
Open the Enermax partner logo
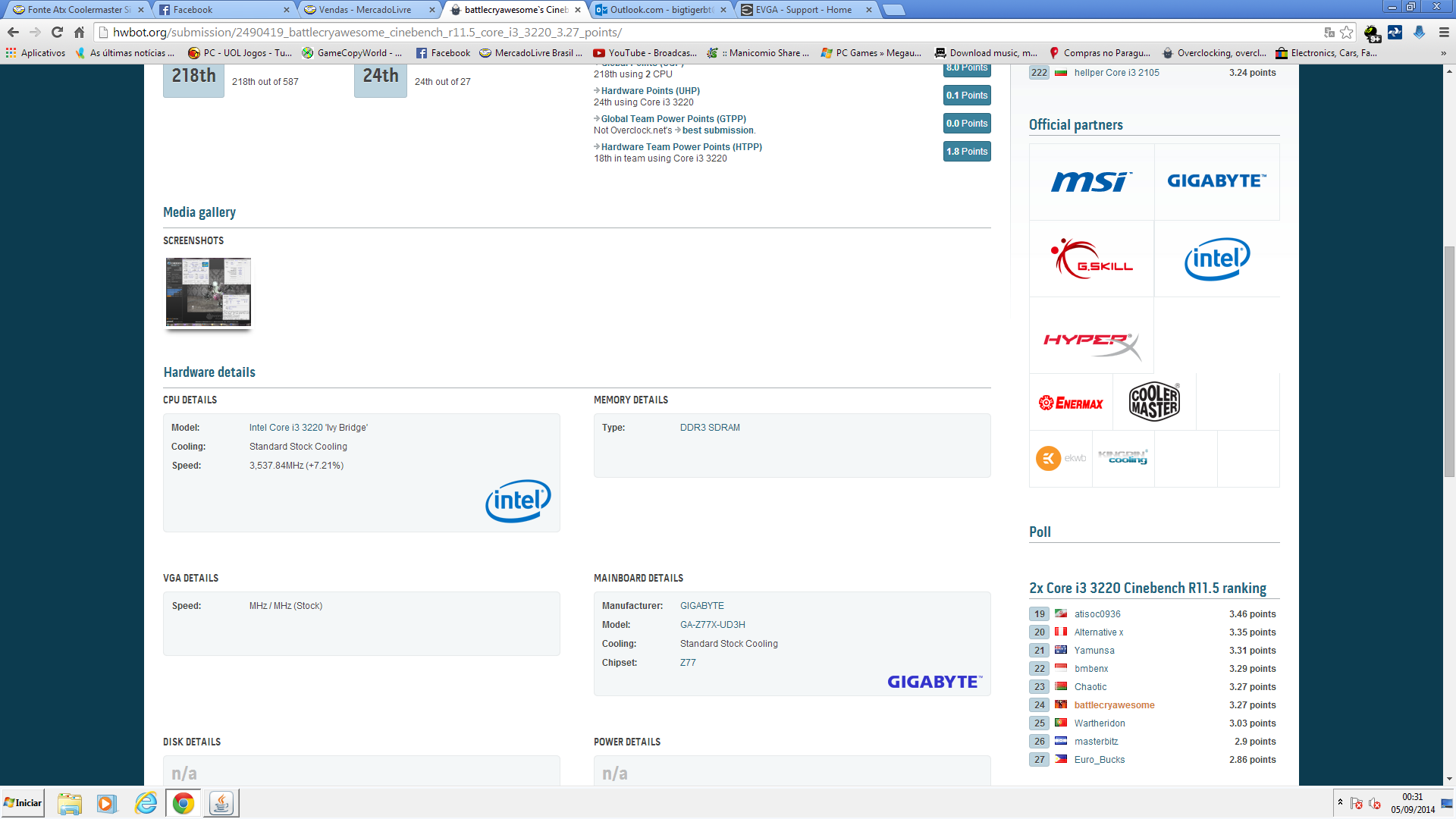click(x=1071, y=403)
